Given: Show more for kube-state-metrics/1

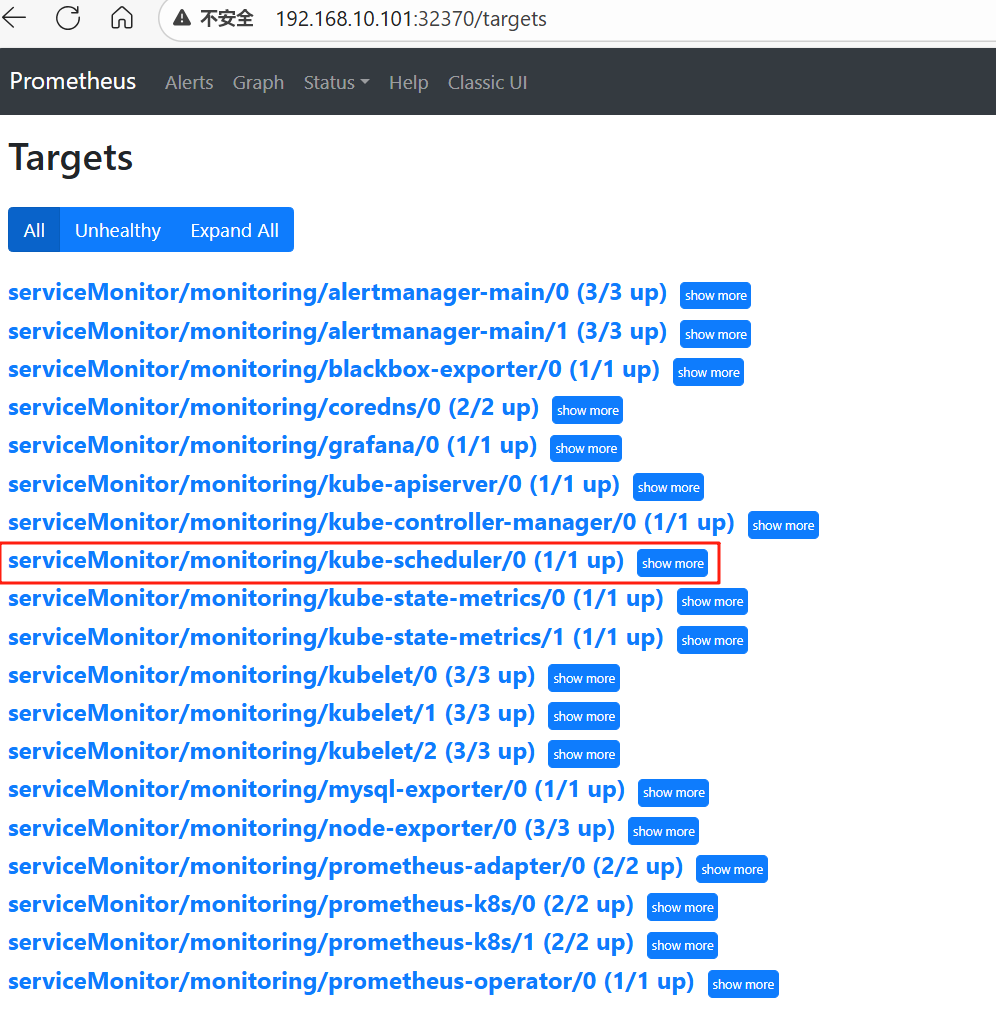Looking at the screenshot, I should click(712, 640).
